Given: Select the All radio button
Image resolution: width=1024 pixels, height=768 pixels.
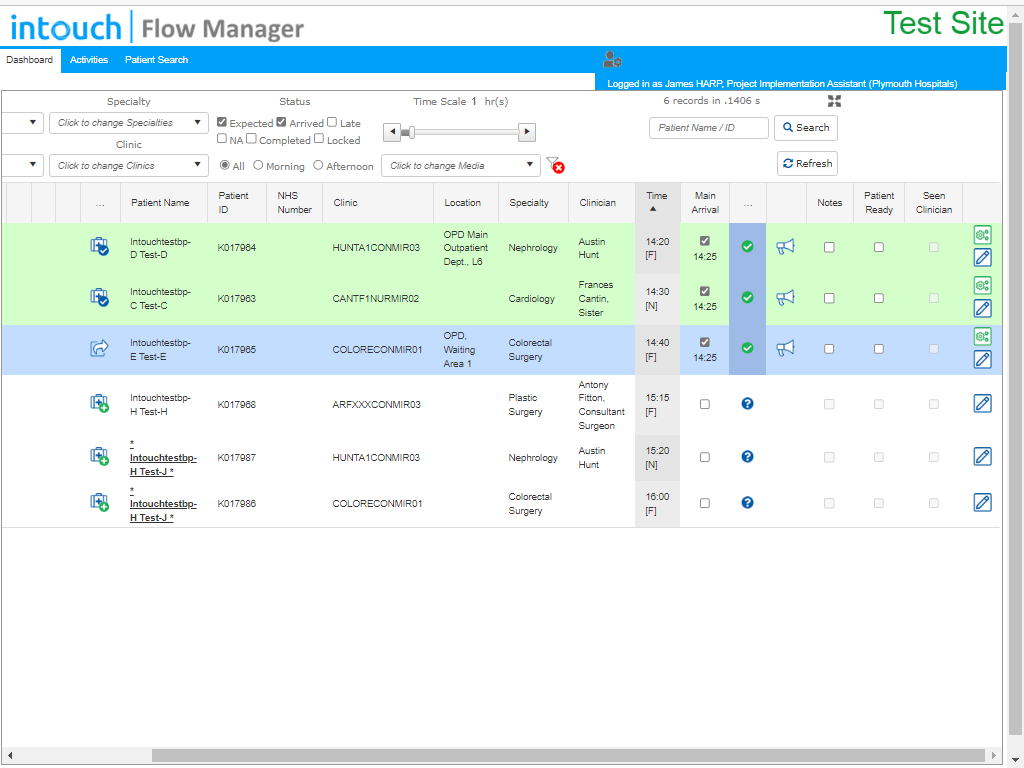Looking at the screenshot, I should 225,165.
